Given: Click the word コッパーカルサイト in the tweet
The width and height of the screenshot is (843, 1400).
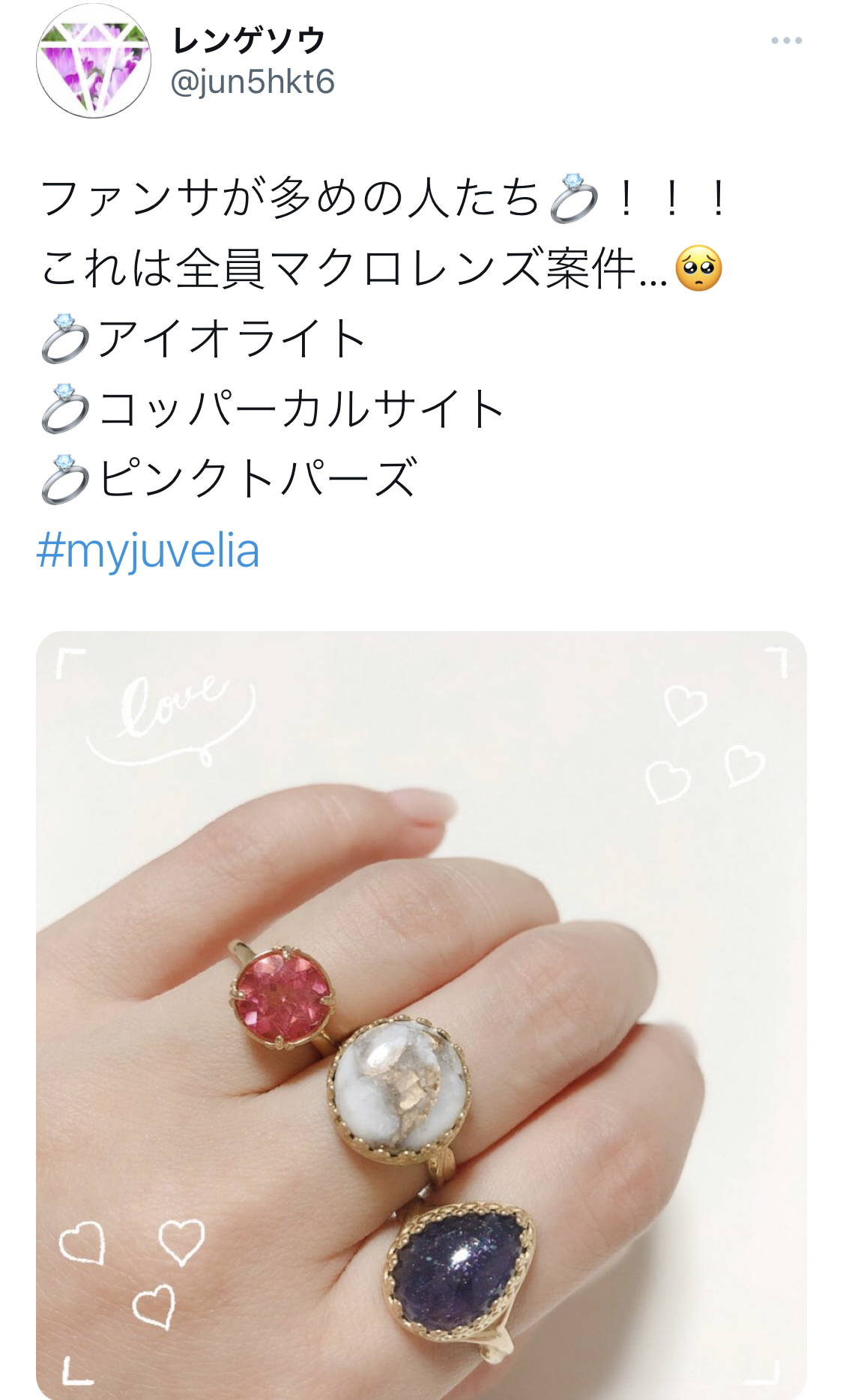Looking at the screenshot, I should (x=300, y=408).
